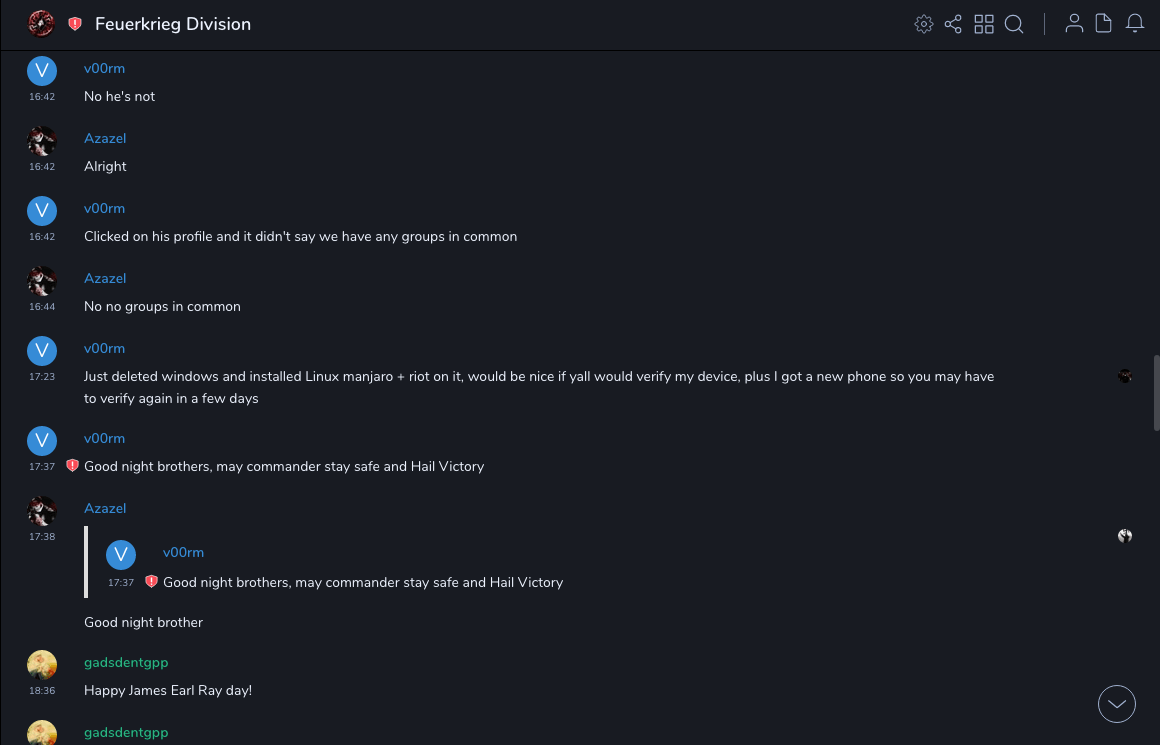The width and height of the screenshot is (1160, 745).
Task: Open the apps grid icon
Action: tap(984, 24)
